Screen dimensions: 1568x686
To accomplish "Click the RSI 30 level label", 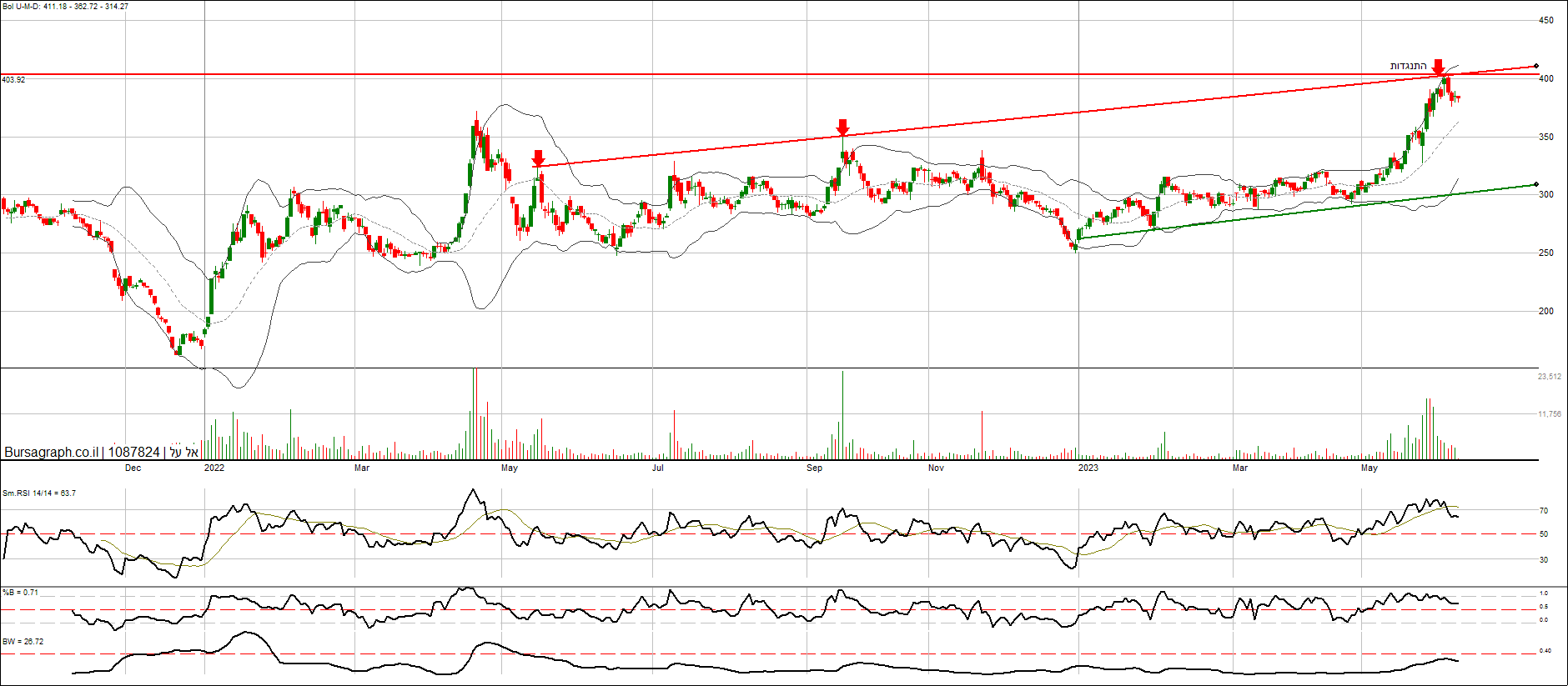I will tap(1544, 560).
